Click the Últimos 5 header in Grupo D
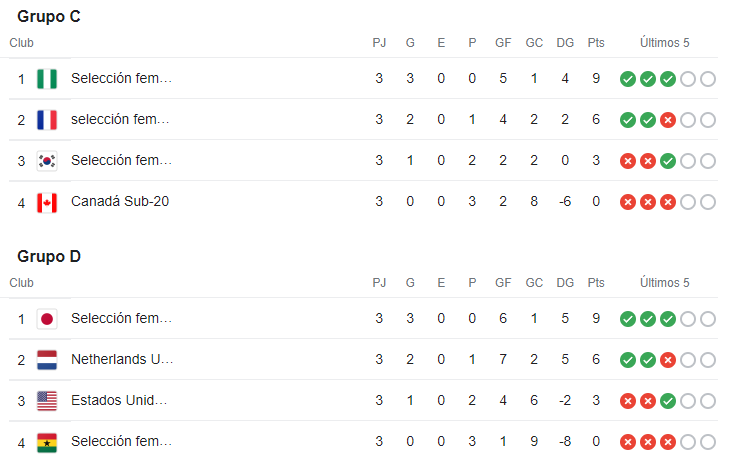Image resolution: width=739 pixels, height=468 pixels. click(x=665, y=283)
